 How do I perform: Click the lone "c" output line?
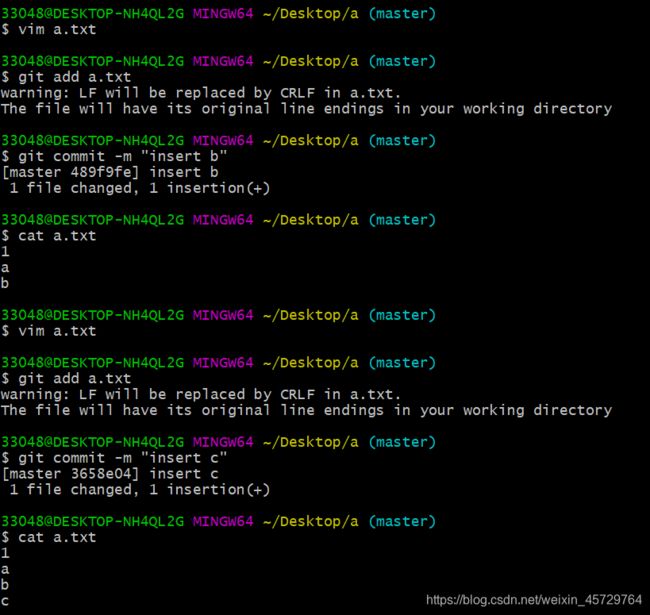[5, 601]
